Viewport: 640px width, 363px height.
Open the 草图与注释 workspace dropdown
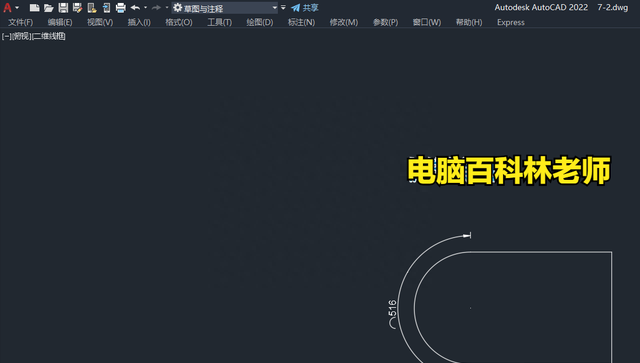pyautogui.click(x=225, y=8)
